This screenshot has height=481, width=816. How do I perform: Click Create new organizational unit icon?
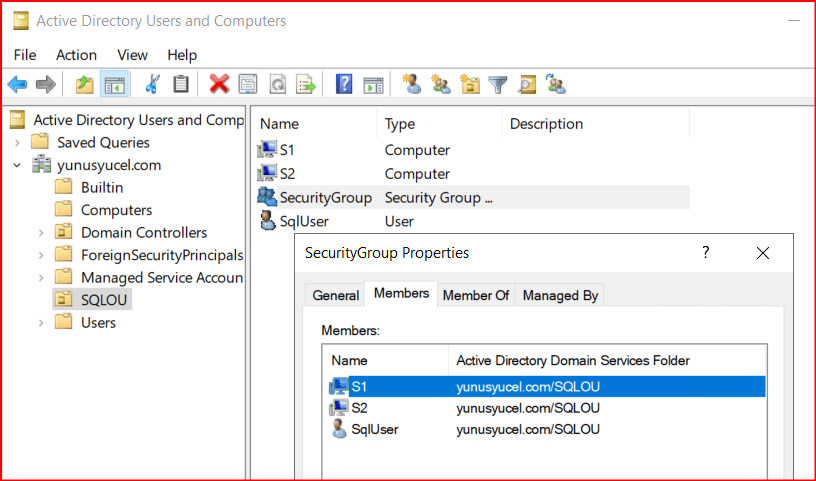point(469,85)
